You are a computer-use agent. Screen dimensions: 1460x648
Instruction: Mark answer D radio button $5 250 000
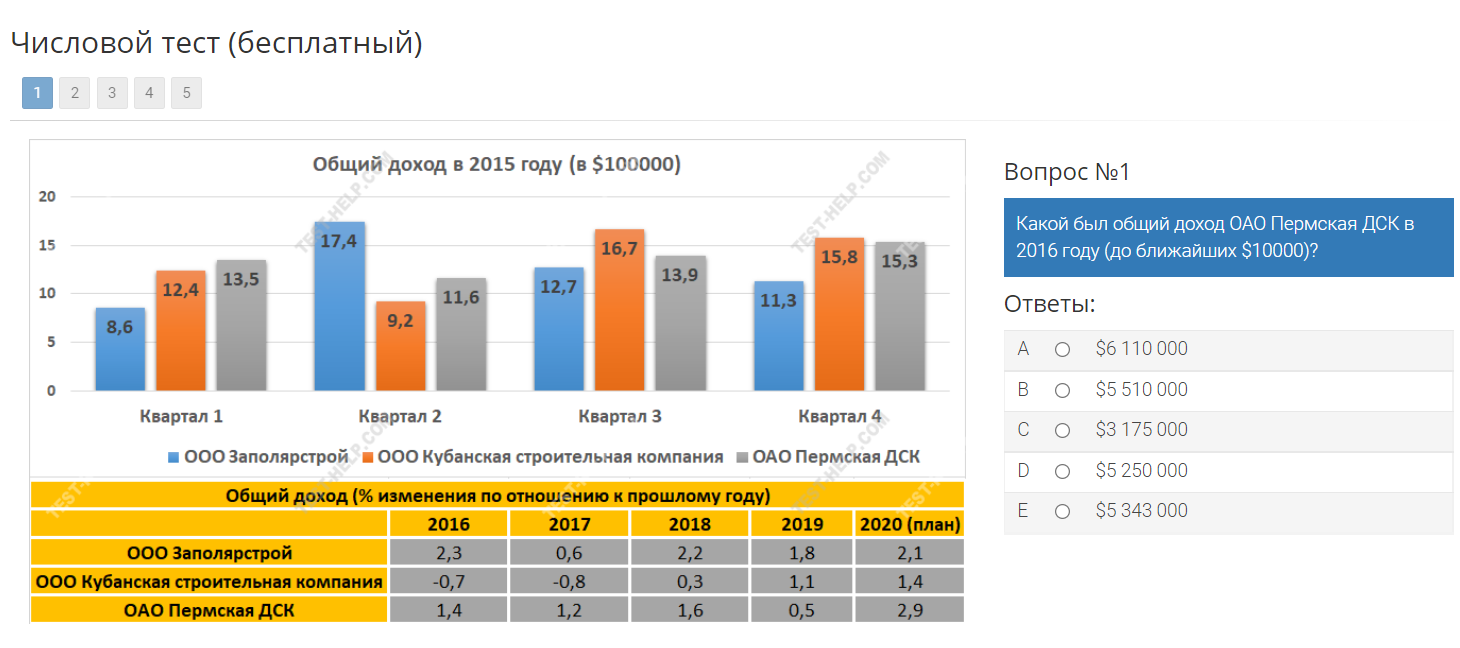pos(1062,471)
